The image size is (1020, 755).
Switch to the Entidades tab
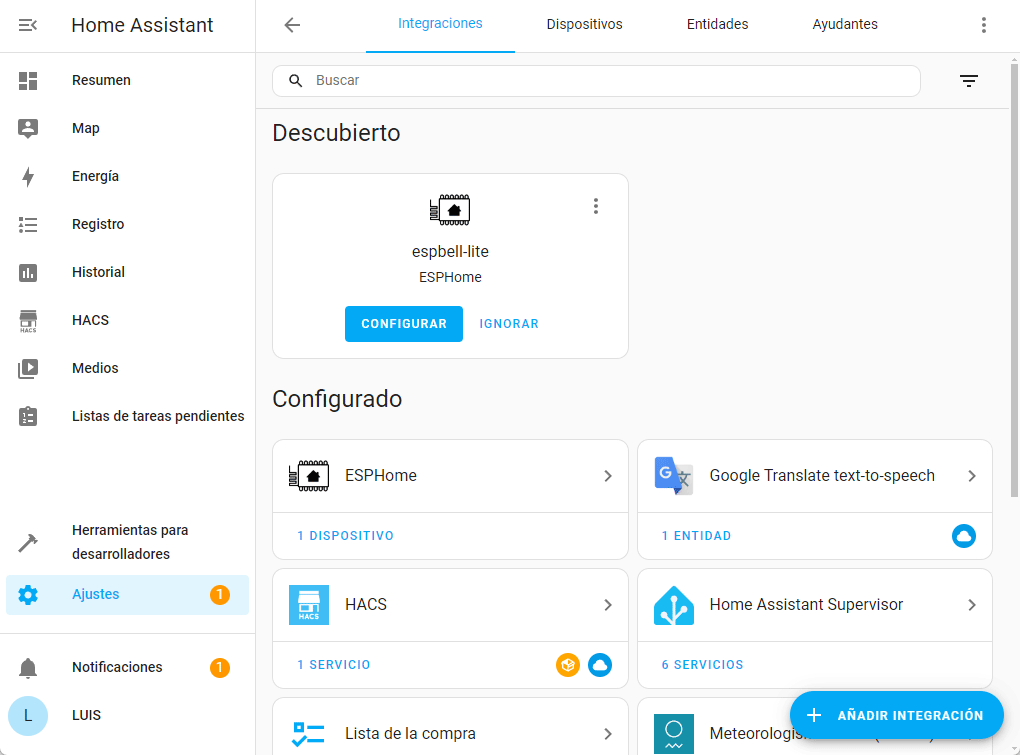click(x=718, y=25)
